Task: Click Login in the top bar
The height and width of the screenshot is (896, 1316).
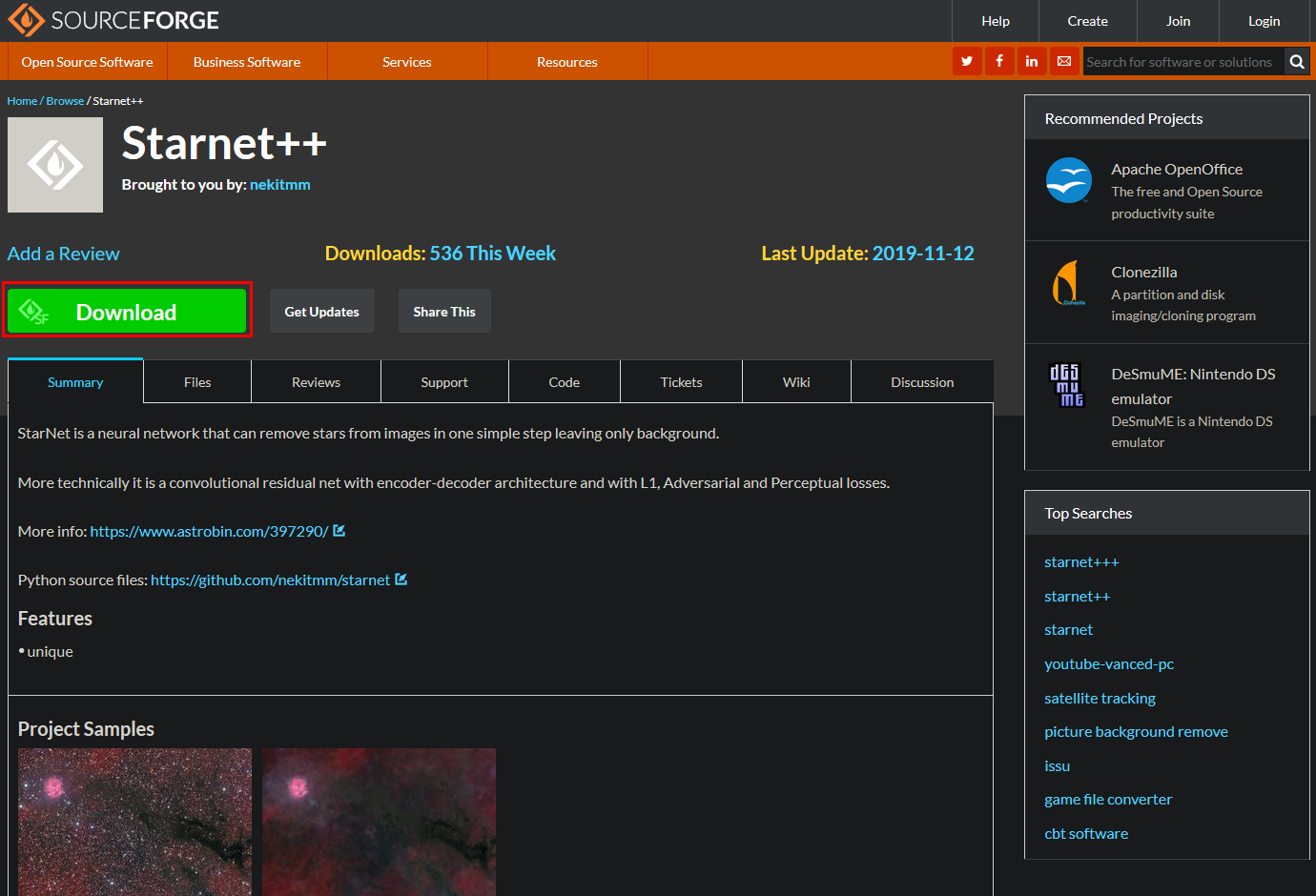Action: click(1265, 21)
